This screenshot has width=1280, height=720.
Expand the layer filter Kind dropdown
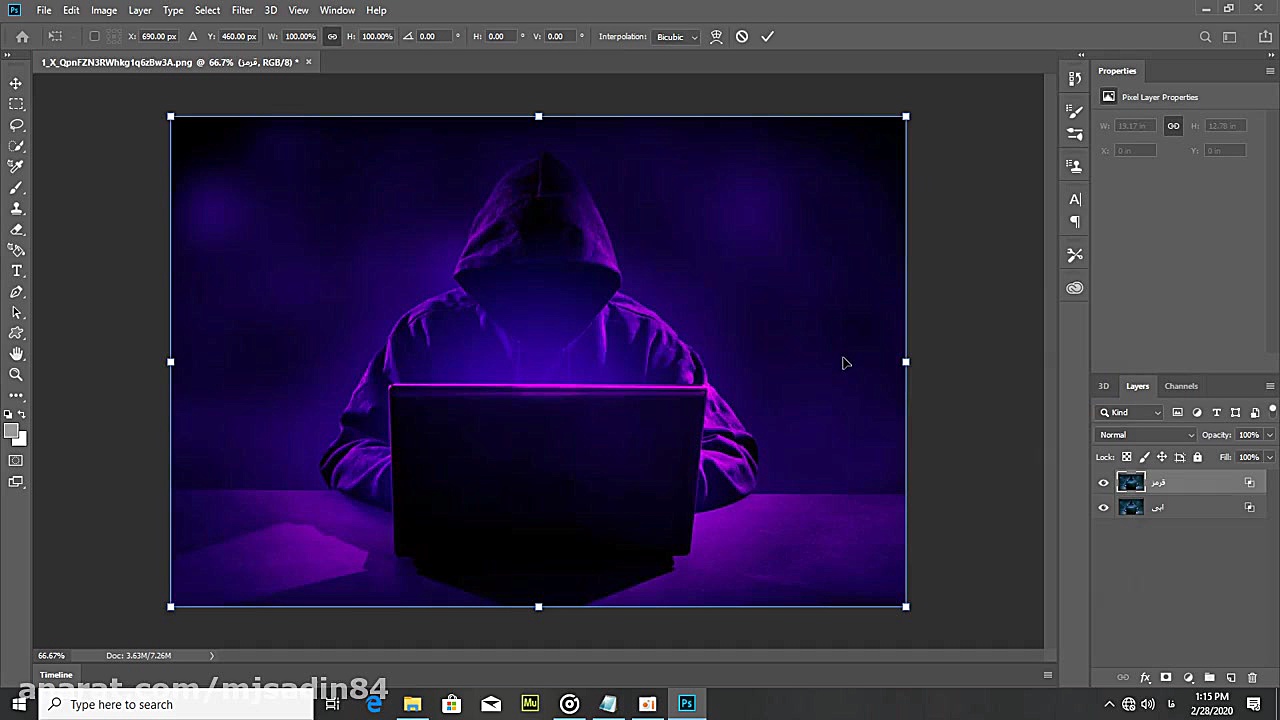click(1131, 412)
